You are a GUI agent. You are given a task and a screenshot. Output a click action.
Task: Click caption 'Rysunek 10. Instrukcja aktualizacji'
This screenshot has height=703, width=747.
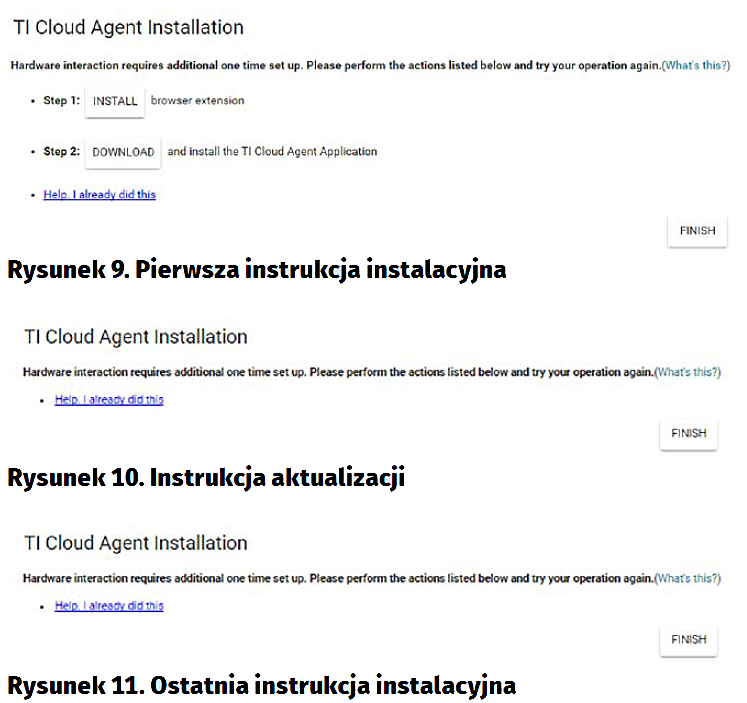[x=205, y=478]
